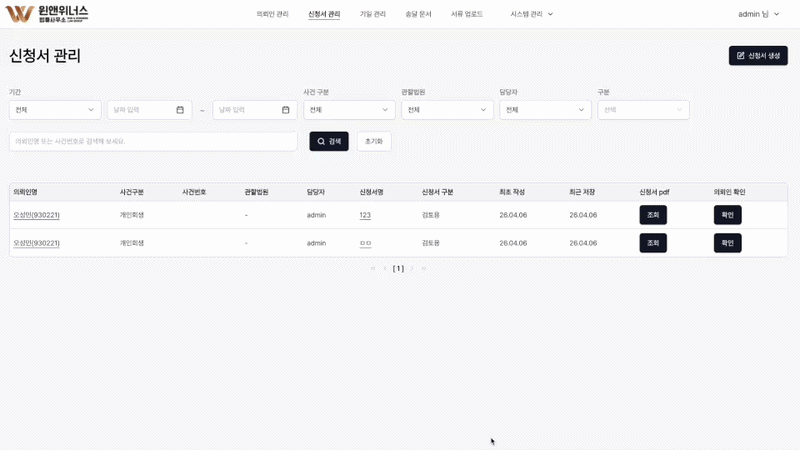Go to the last page of results
Screen dimensions: 800x450
[424, 268]
